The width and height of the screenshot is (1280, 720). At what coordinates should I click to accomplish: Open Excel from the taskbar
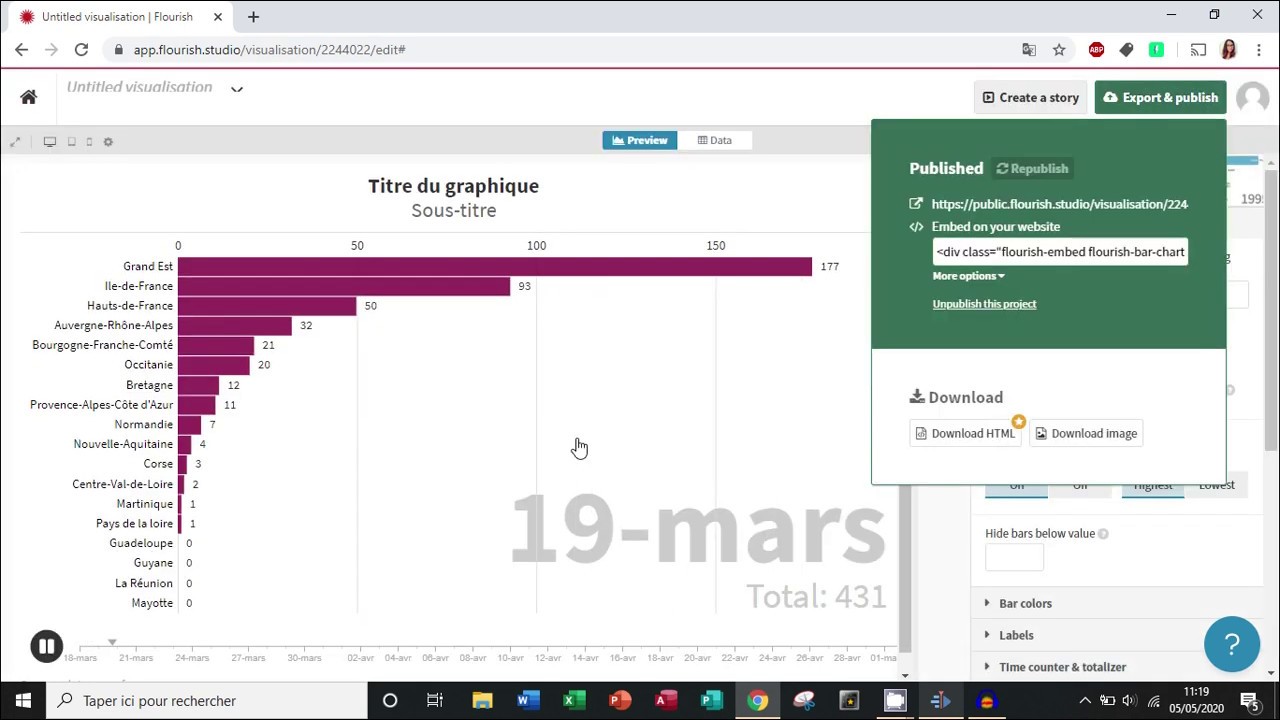pos(573,700)
